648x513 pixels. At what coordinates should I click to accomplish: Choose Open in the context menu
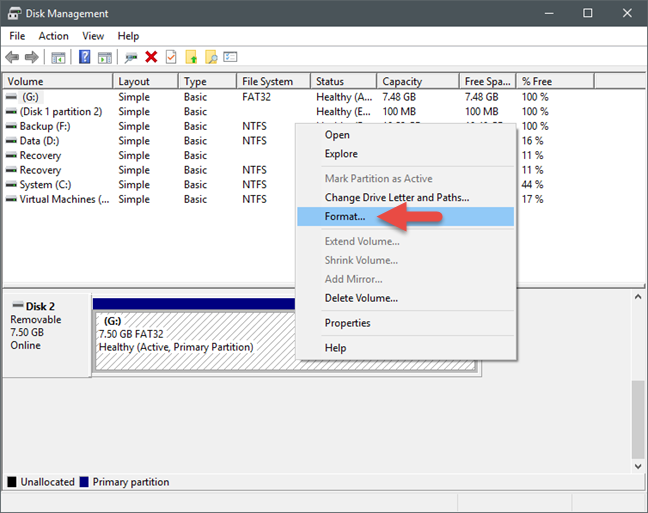coord(405,135)
